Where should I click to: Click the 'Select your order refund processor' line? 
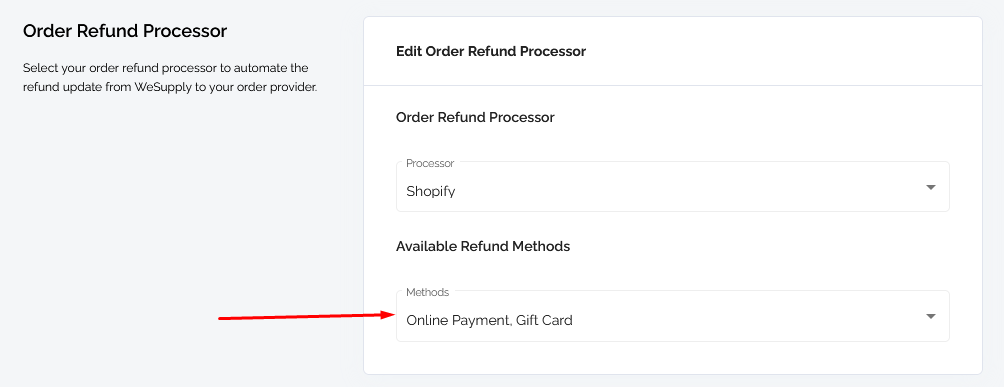[x=166, y=68]
